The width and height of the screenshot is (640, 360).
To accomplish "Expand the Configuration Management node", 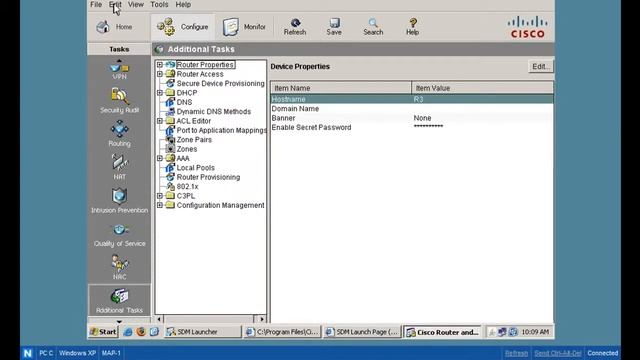I will tap(160, 205).
